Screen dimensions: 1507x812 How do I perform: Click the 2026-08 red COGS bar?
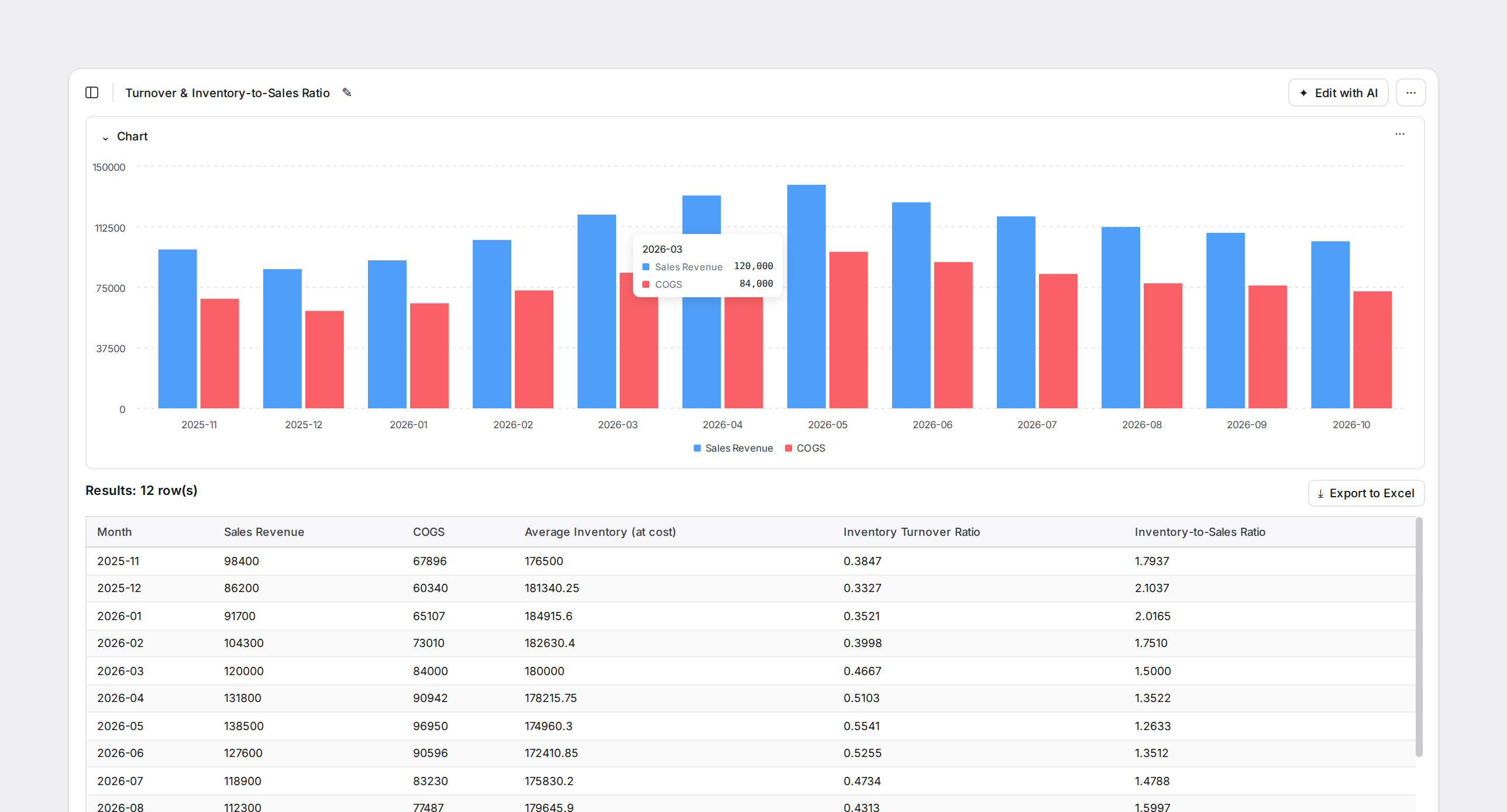coord(1162,346)
